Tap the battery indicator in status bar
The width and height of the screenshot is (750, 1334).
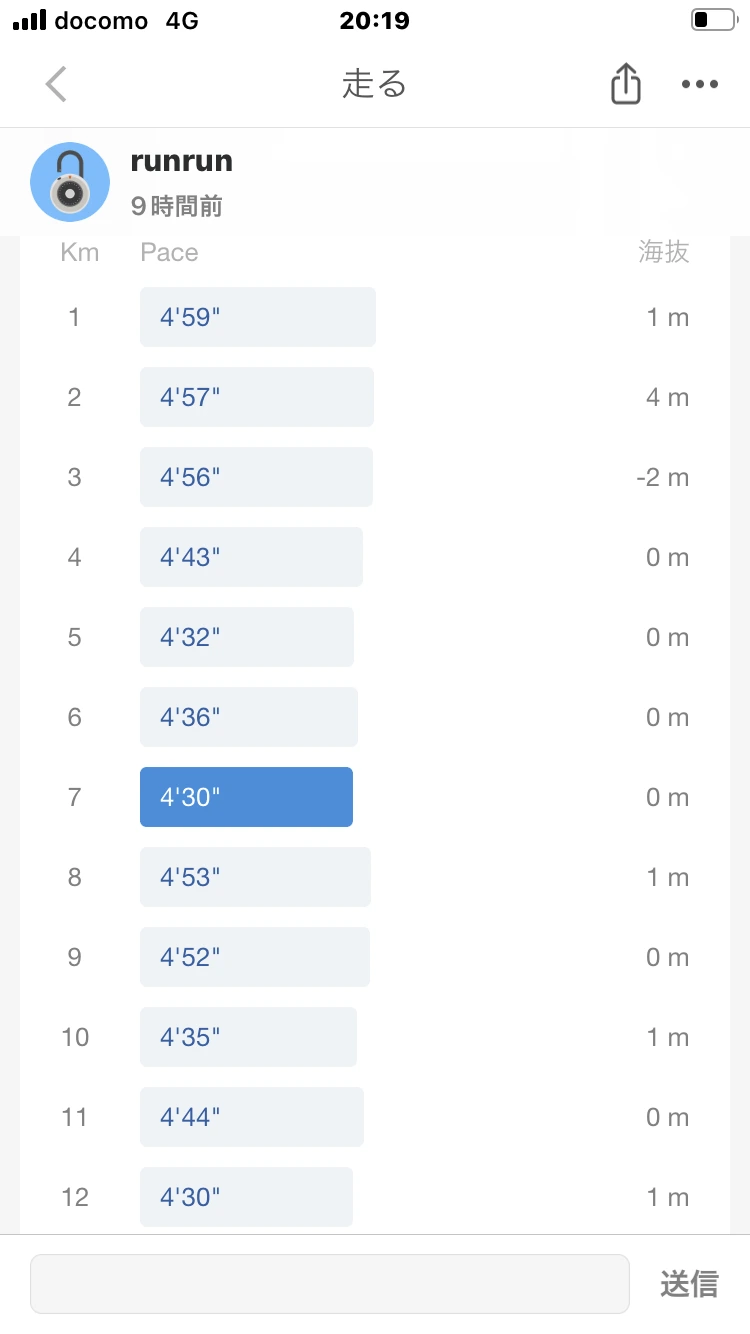tap(713, 20)
